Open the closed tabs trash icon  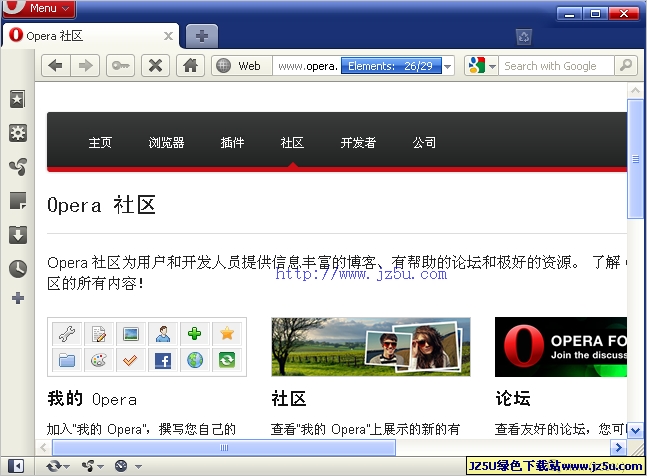(524, 37)
